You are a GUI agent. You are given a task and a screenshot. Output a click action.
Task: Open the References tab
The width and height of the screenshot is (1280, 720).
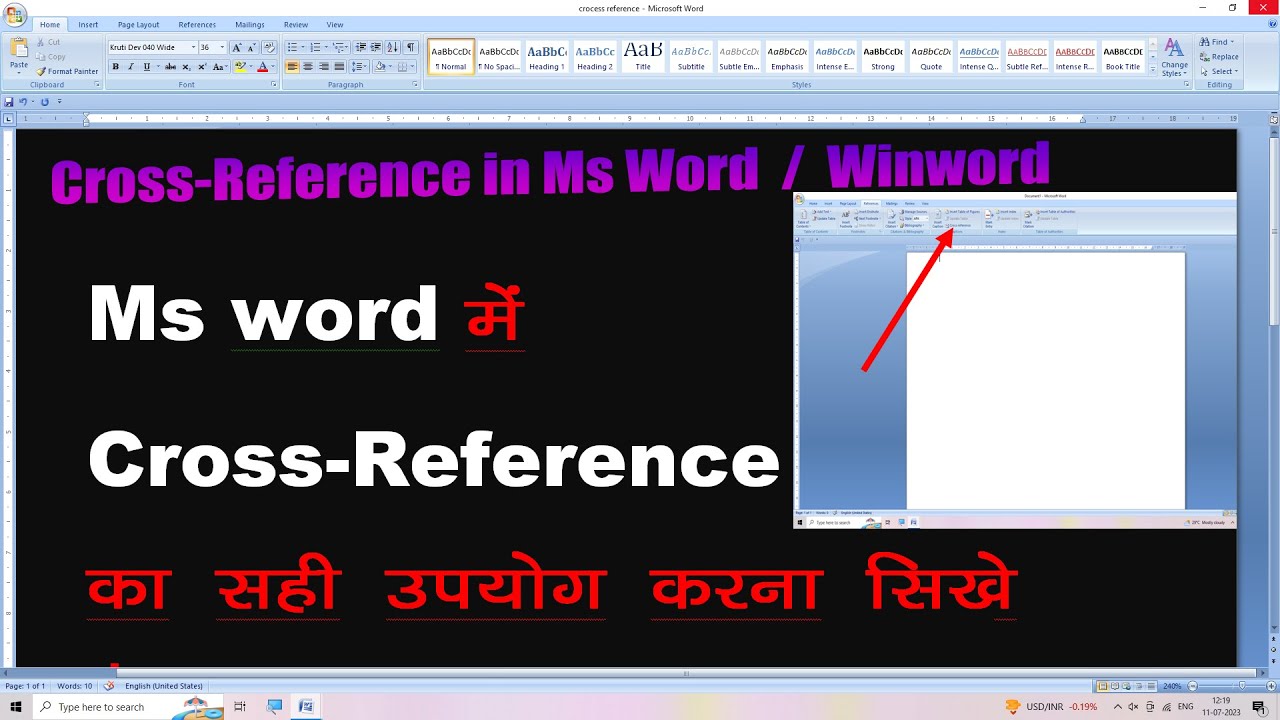pos(197,24)
